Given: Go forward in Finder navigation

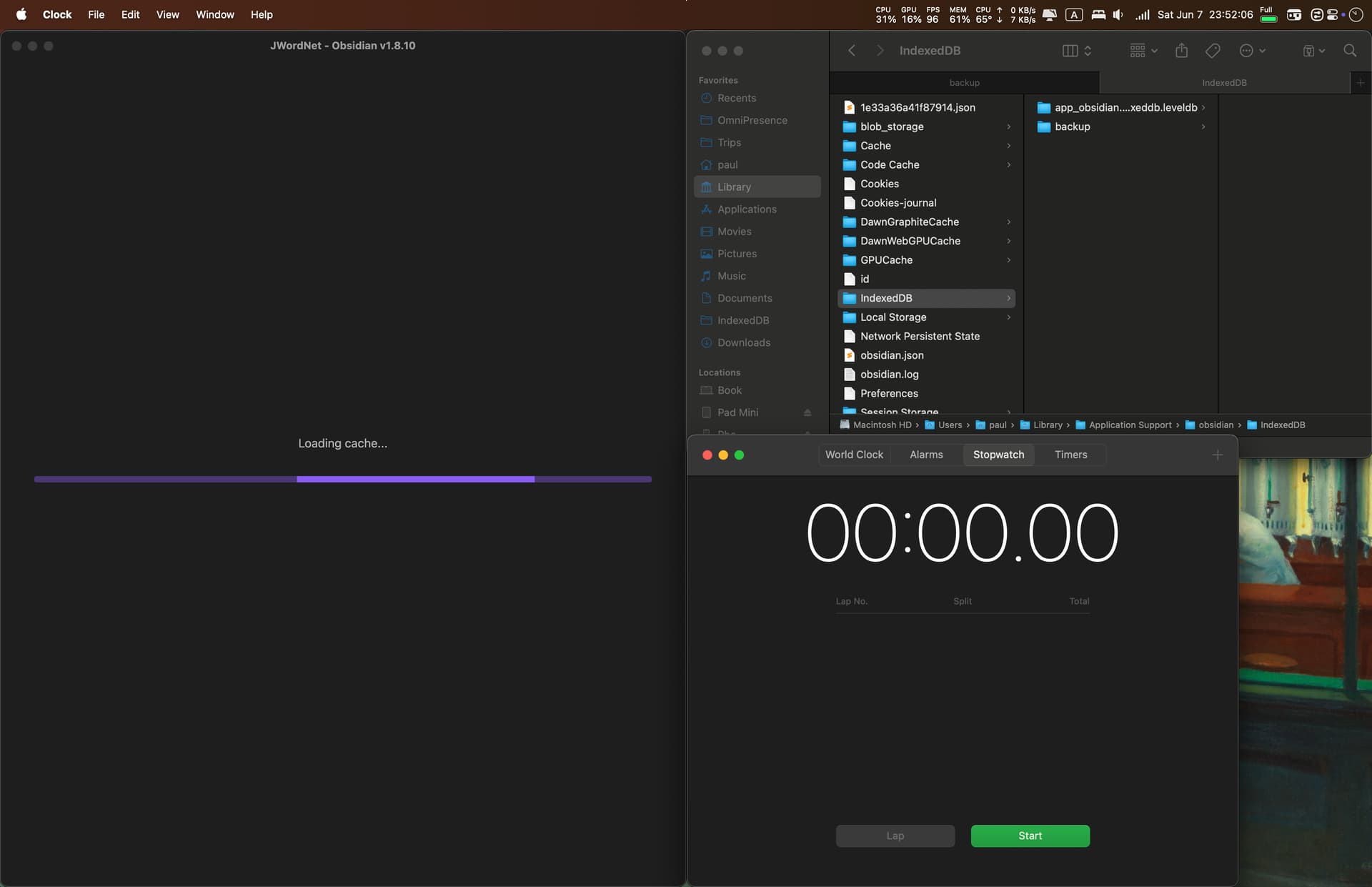Looking at the screenshot, I should tap(880, 51).
